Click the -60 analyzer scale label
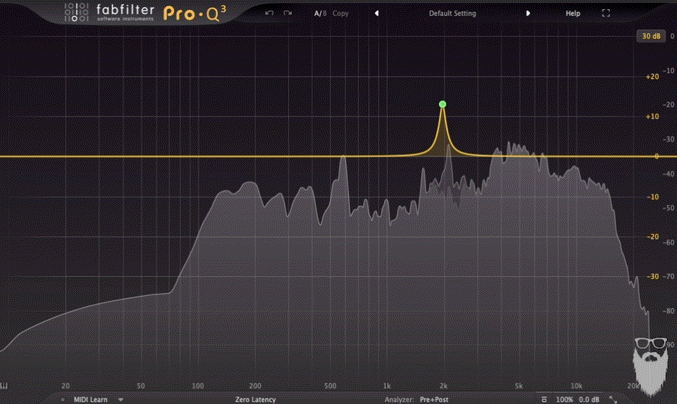This screenshot has height=404, width=677. pos(669,243)
